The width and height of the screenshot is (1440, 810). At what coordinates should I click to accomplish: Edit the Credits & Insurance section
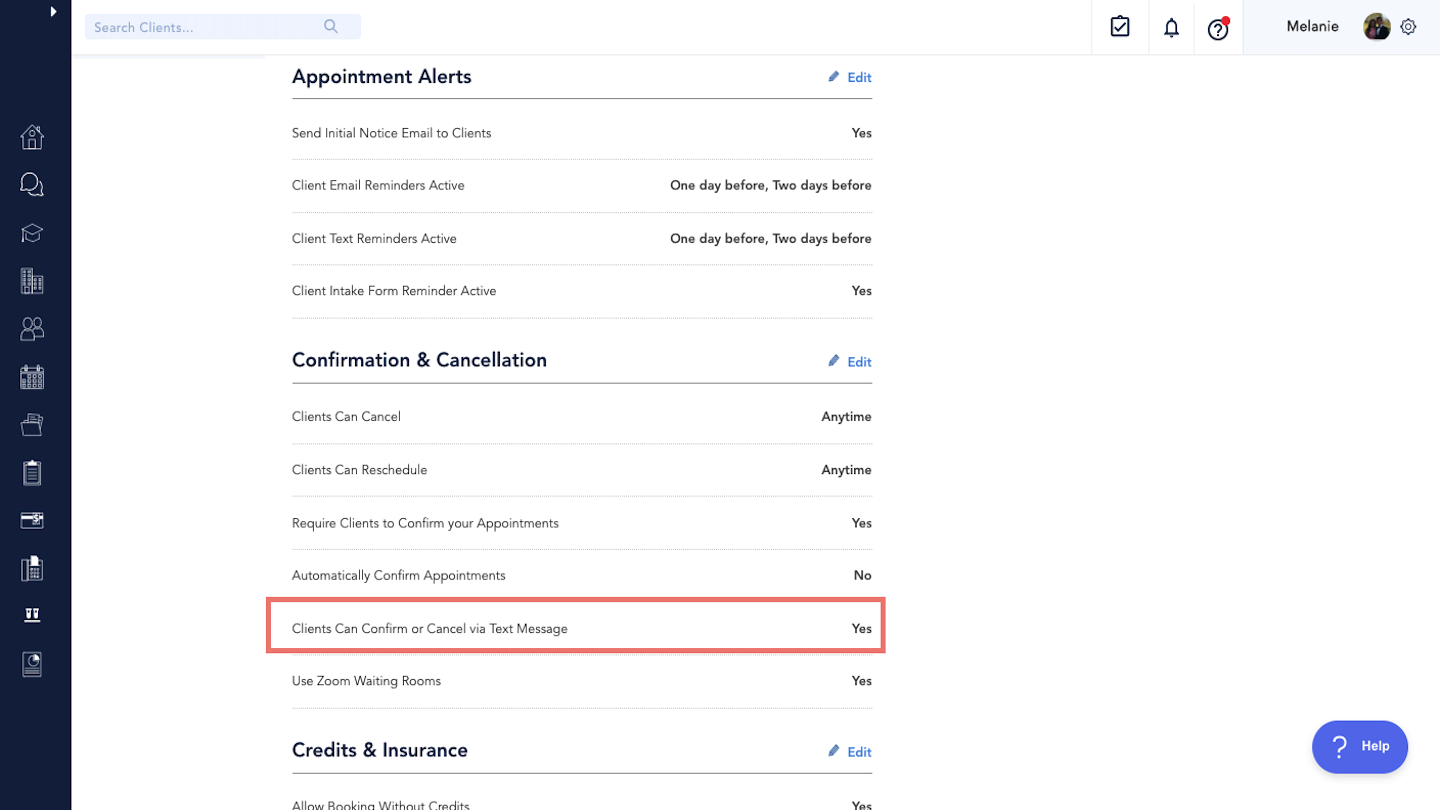point(850,752)
